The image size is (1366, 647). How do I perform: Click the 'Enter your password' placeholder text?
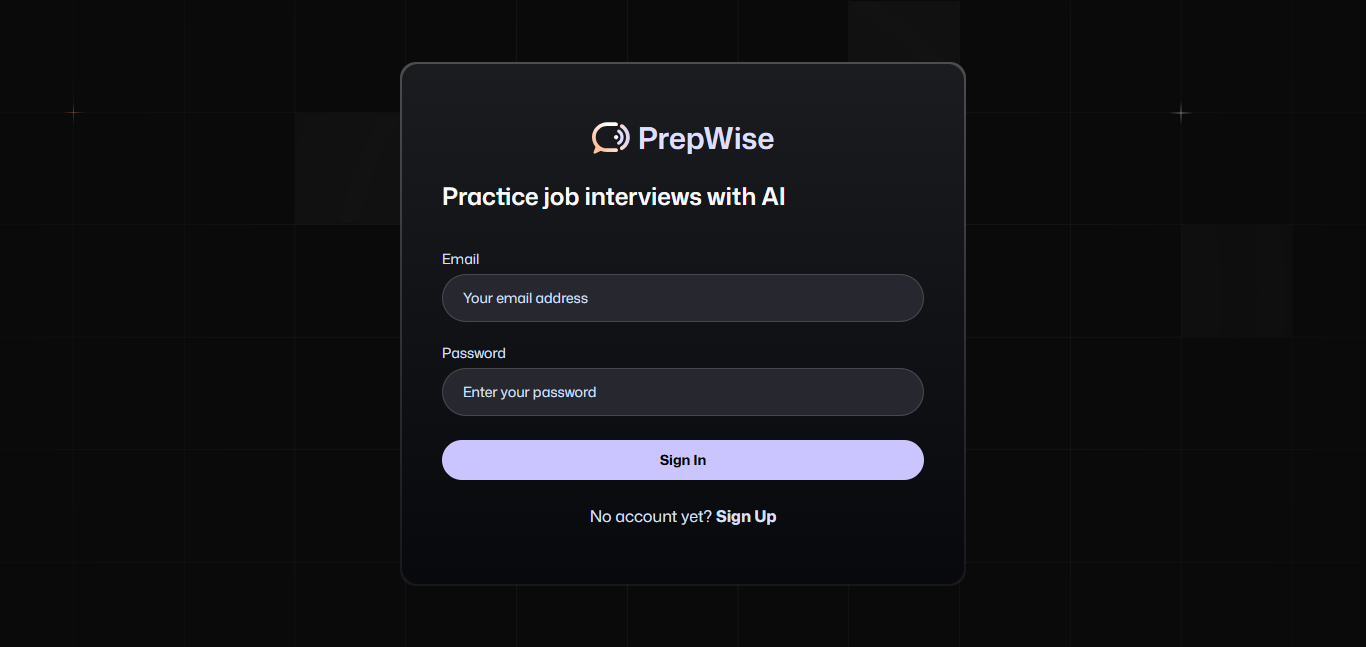pos(529,392)
